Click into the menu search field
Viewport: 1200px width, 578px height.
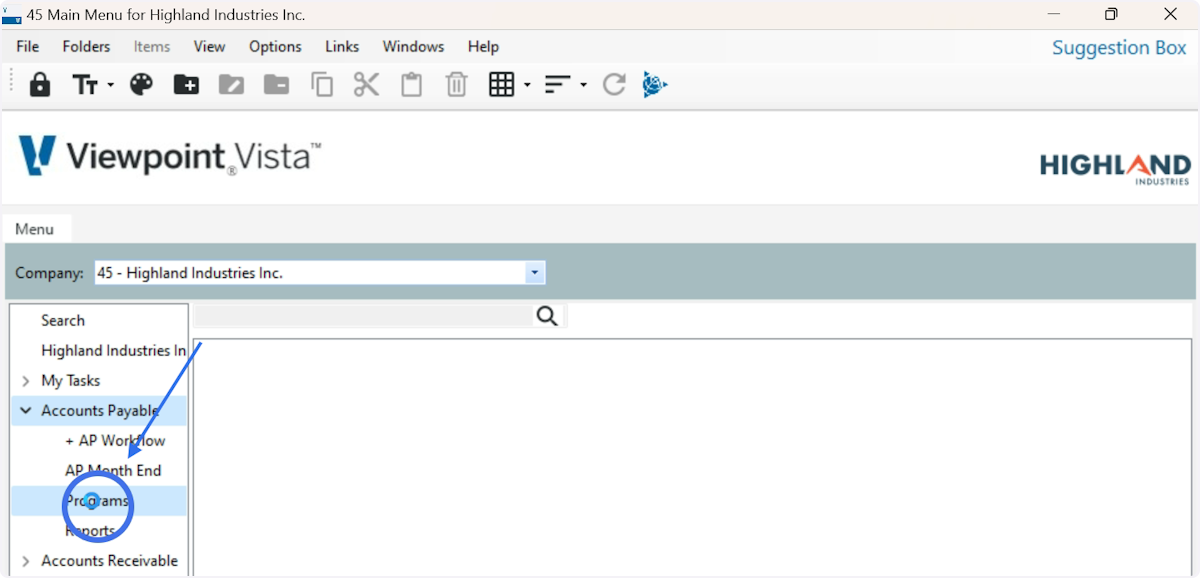pyautogui.click(x=363, y=317)
